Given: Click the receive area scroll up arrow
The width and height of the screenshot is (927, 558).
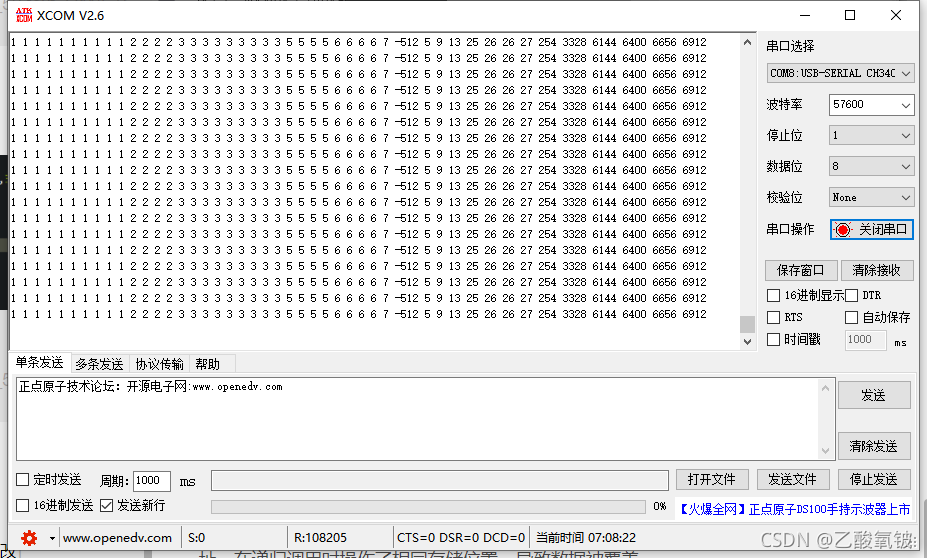Looking at the screenshot, I should (x=747, y=43).
